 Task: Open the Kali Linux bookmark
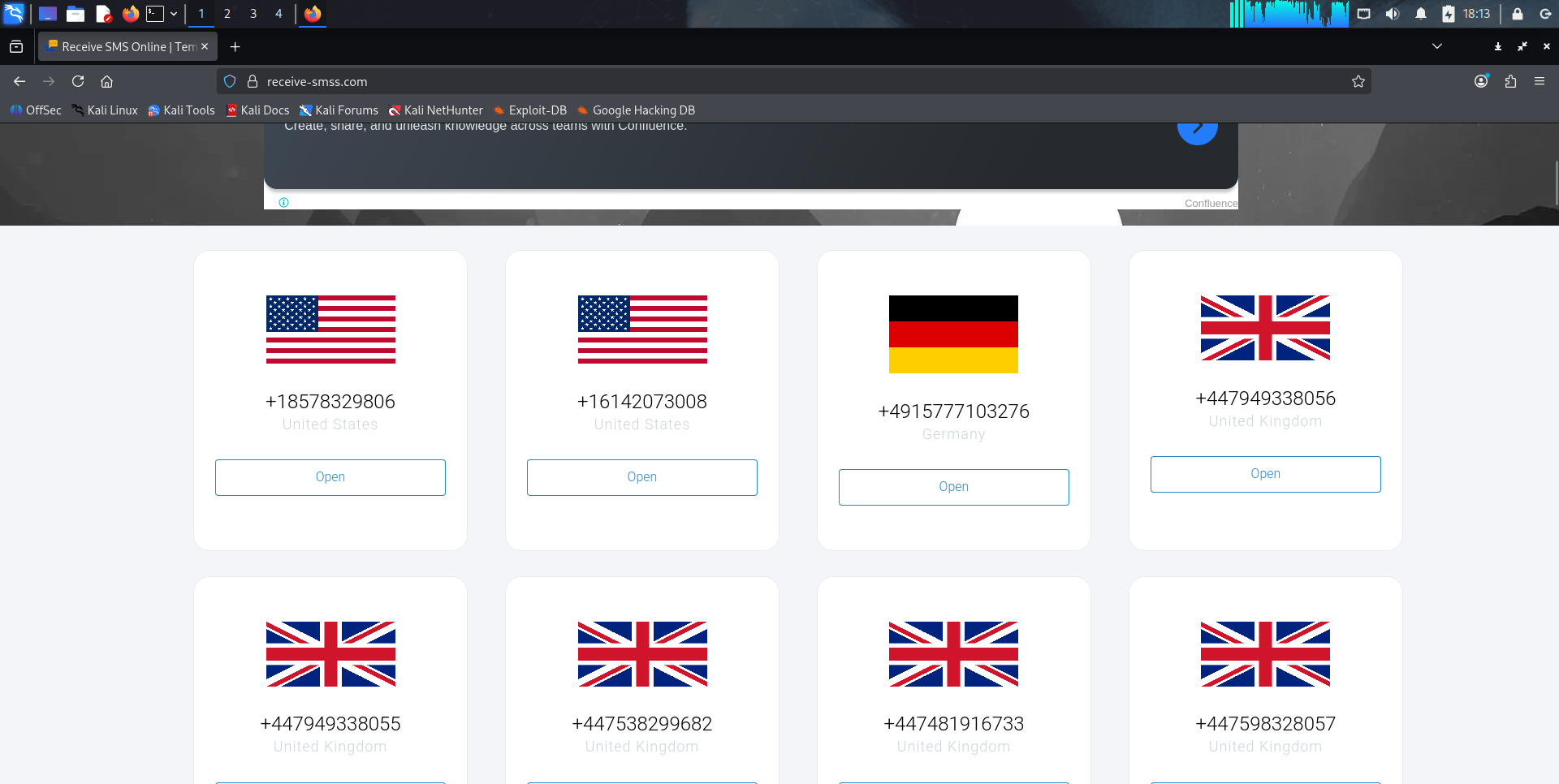(x=105, y=110)
